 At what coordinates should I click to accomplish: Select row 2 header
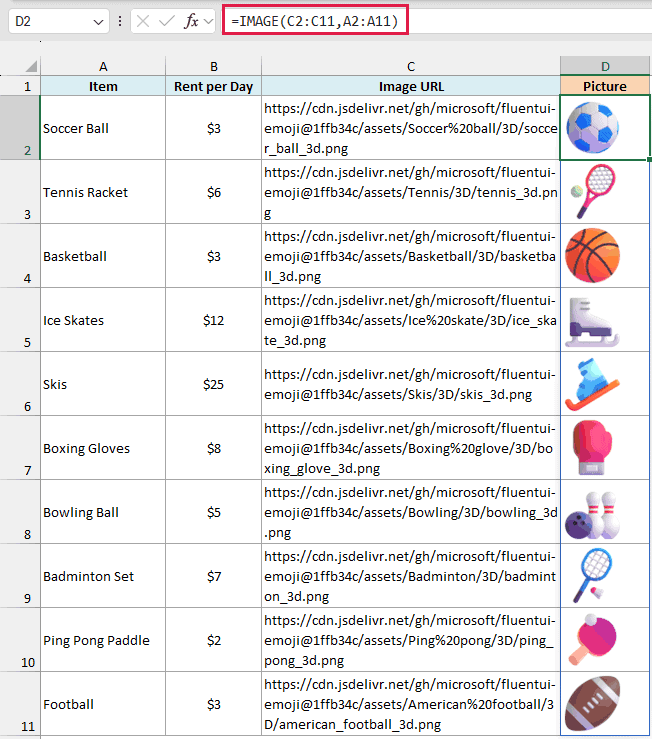pyautogui.click(x=20, y=128)
